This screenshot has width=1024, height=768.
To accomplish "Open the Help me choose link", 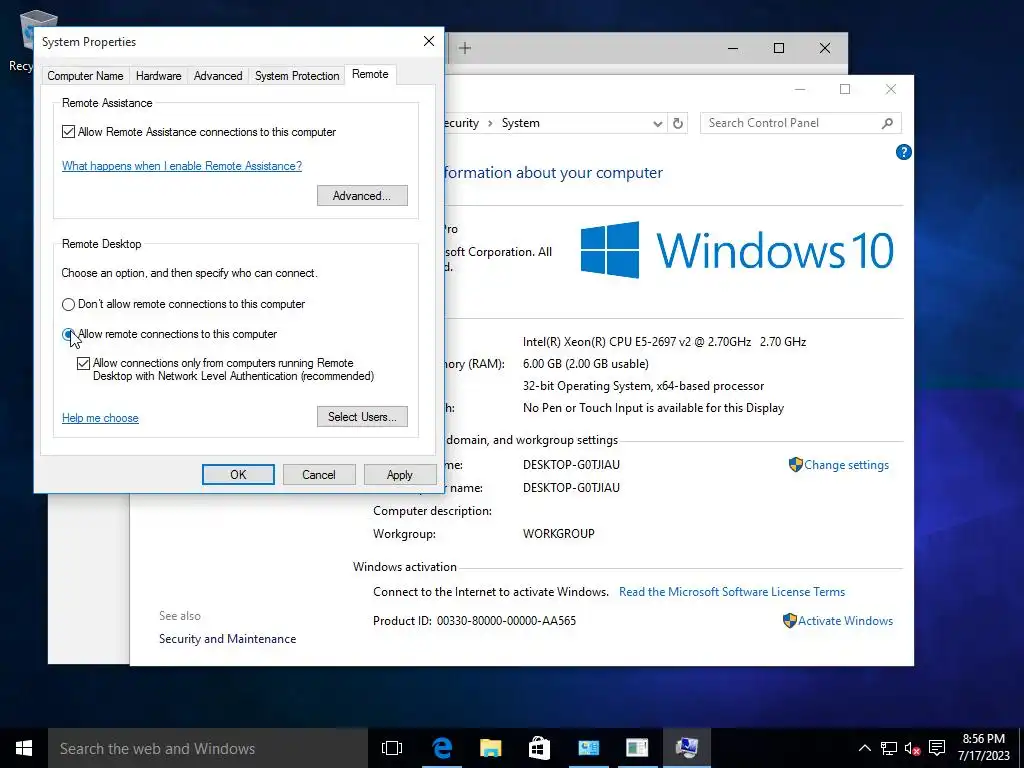I will pos(100,418).
